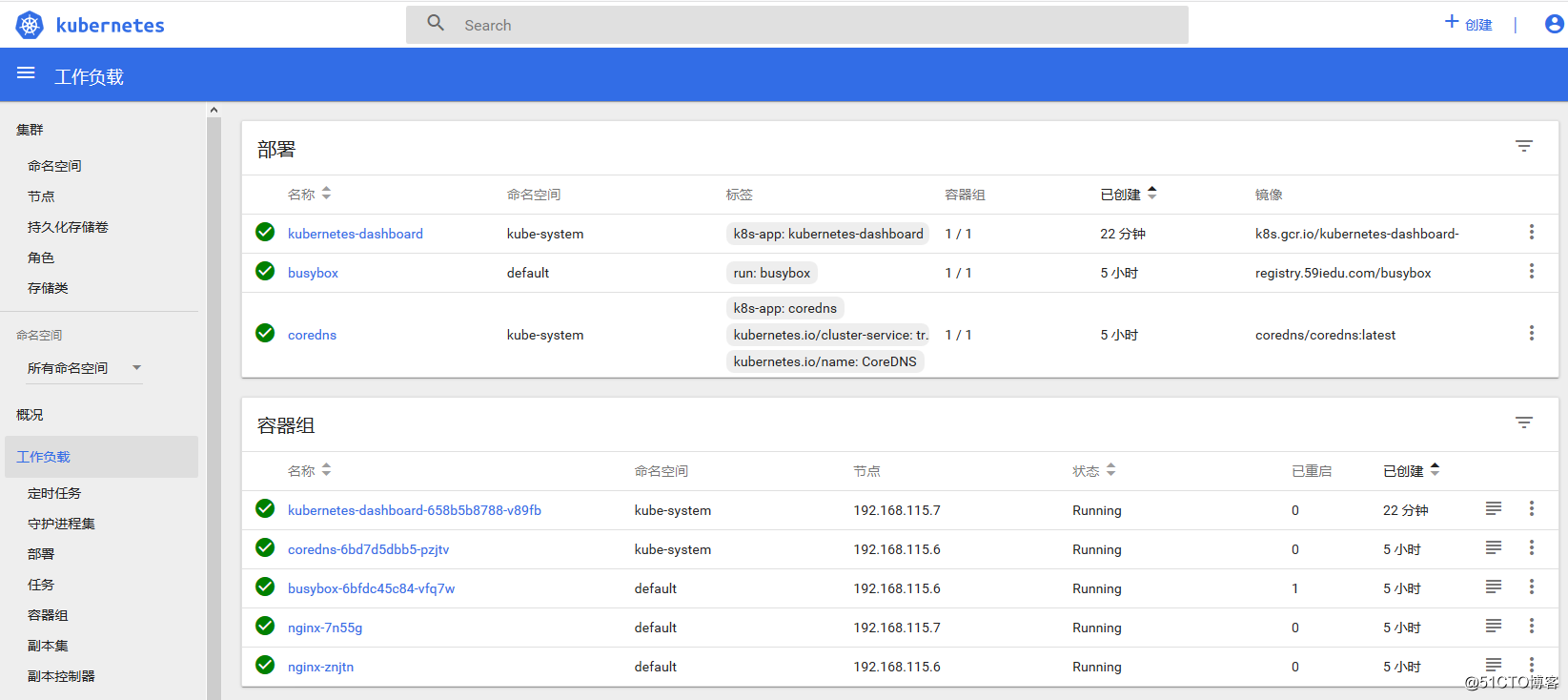Screen dimensions: 1568x700
Task: Open 存储类 in the sidebar
Action: coord(48,288)
